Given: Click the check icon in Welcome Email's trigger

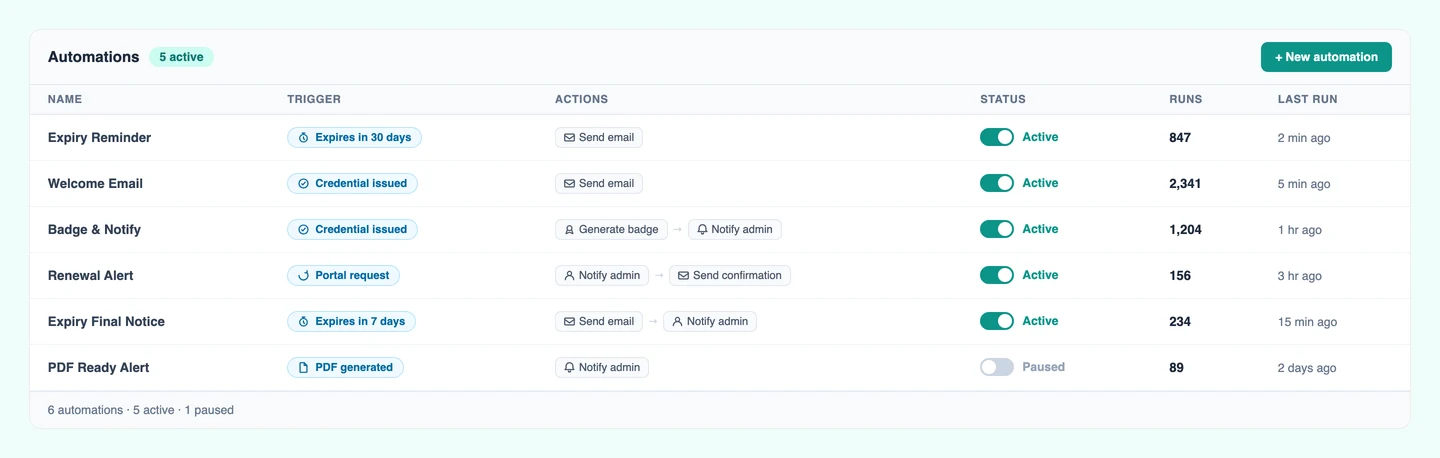Looking at the screenshot, I should pos(303,184).
